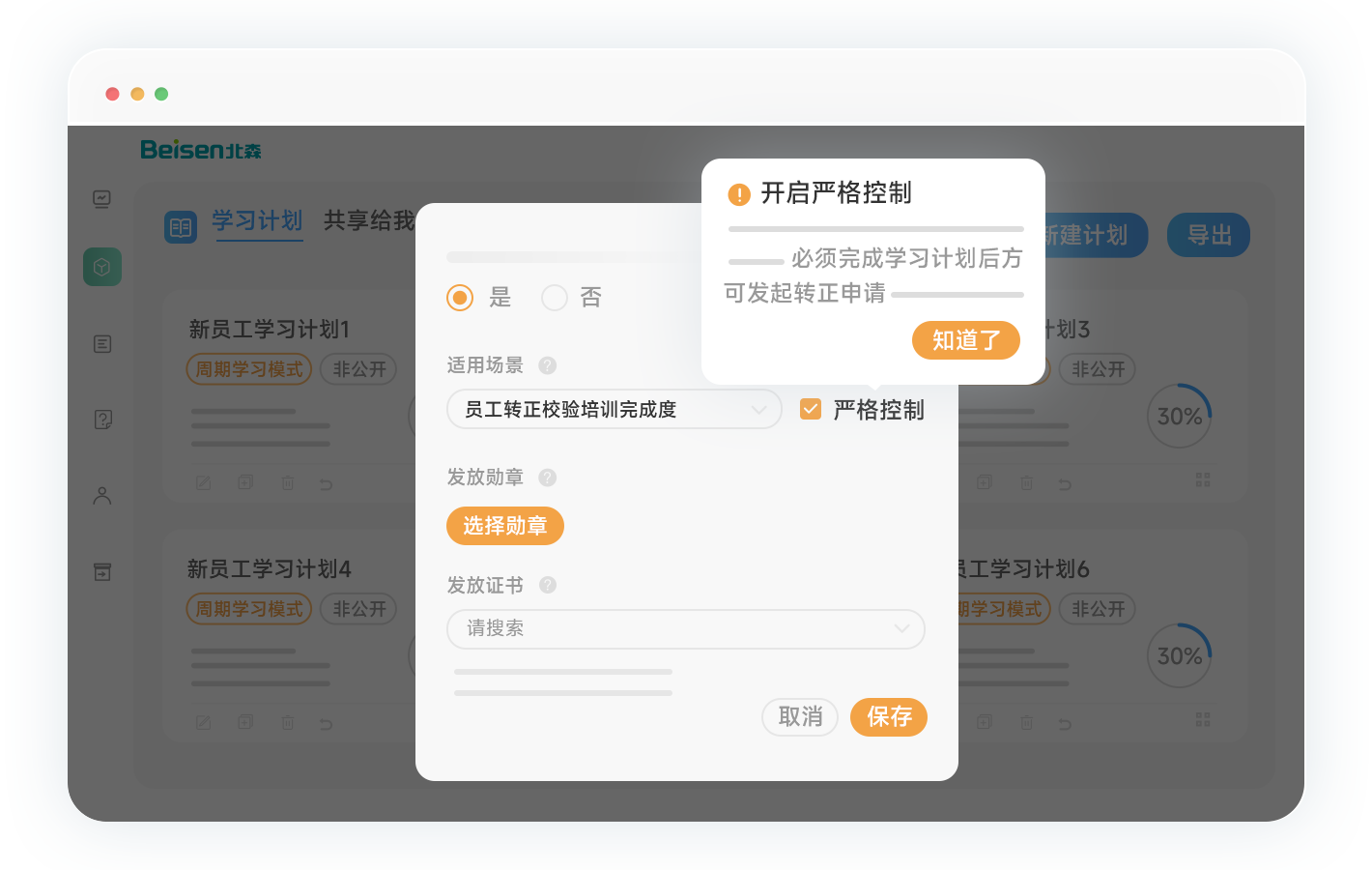Screen dimensions: 1372x870
Task: Click help icon beside 发放勋章
Action: [x=547, y=478]
